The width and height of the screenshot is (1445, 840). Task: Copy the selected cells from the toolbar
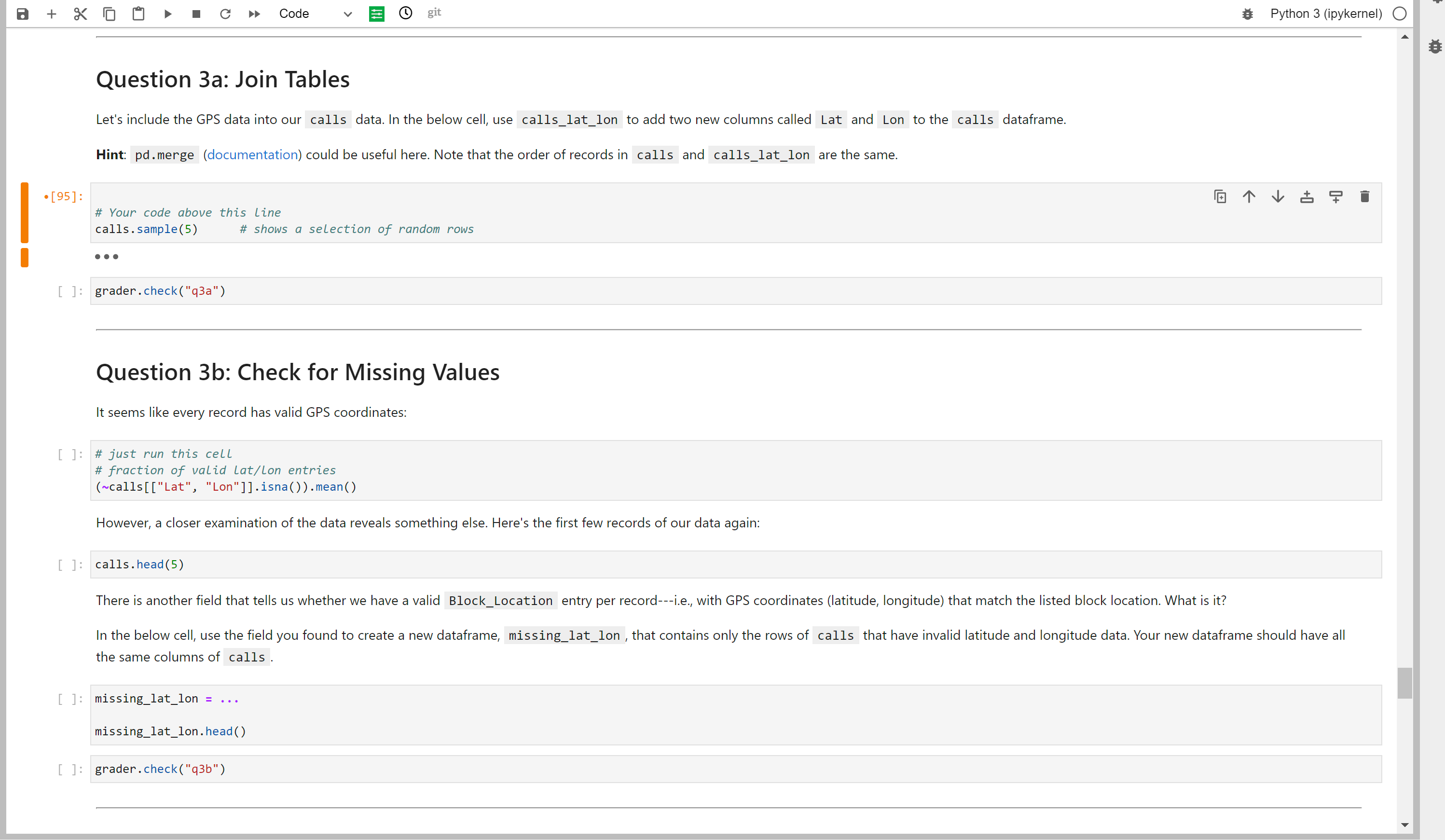(109, 14)
